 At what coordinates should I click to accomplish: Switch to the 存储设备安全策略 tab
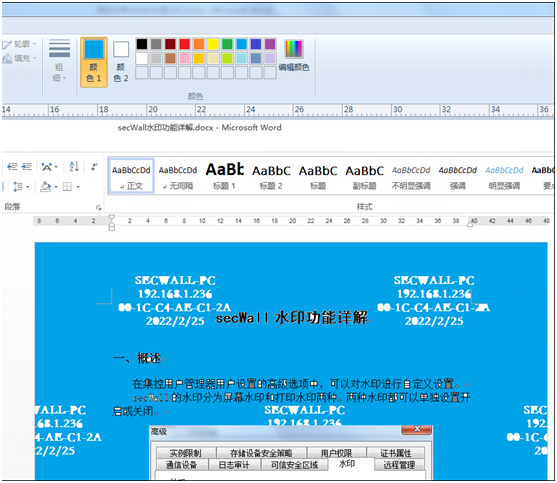261,453
